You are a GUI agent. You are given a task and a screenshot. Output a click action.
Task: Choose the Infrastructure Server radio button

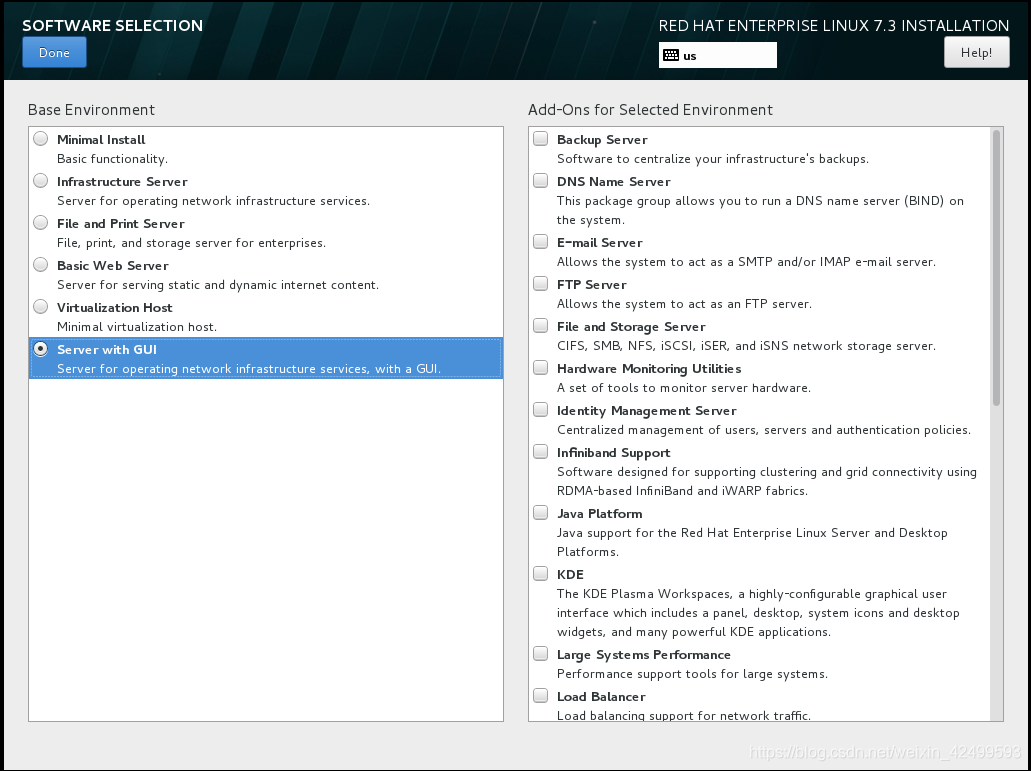(x=41, y=181)
